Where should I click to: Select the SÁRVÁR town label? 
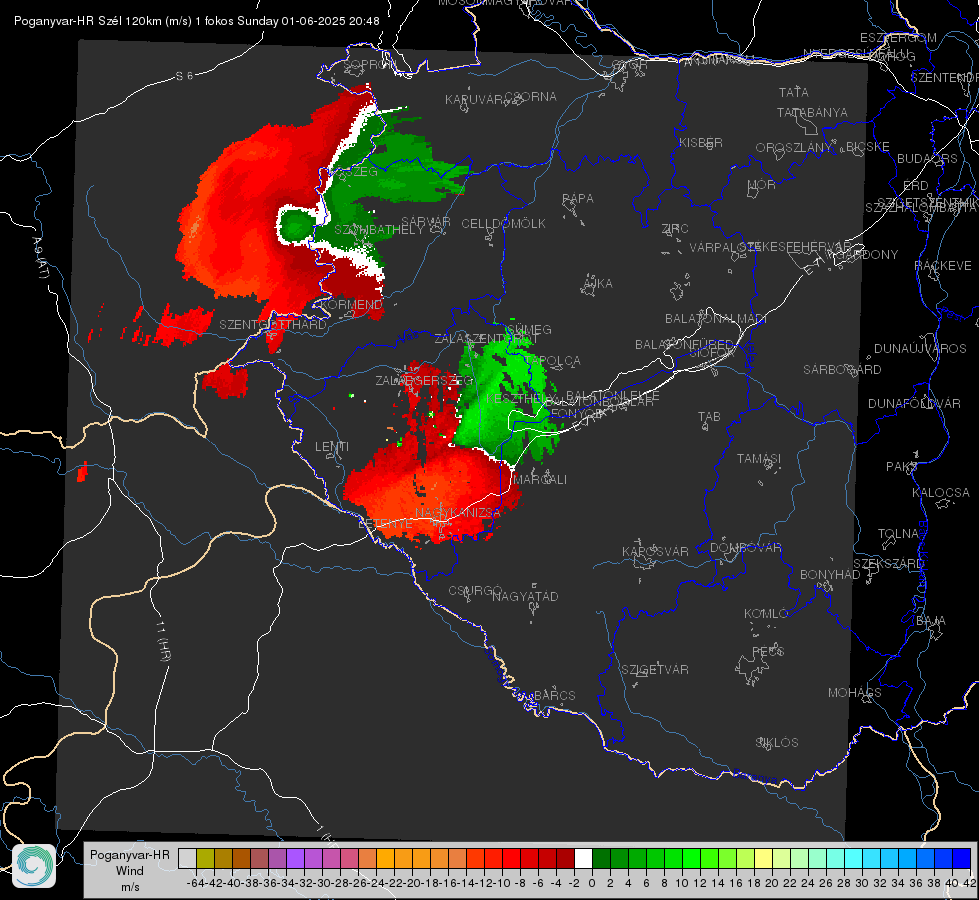[426, 222]
